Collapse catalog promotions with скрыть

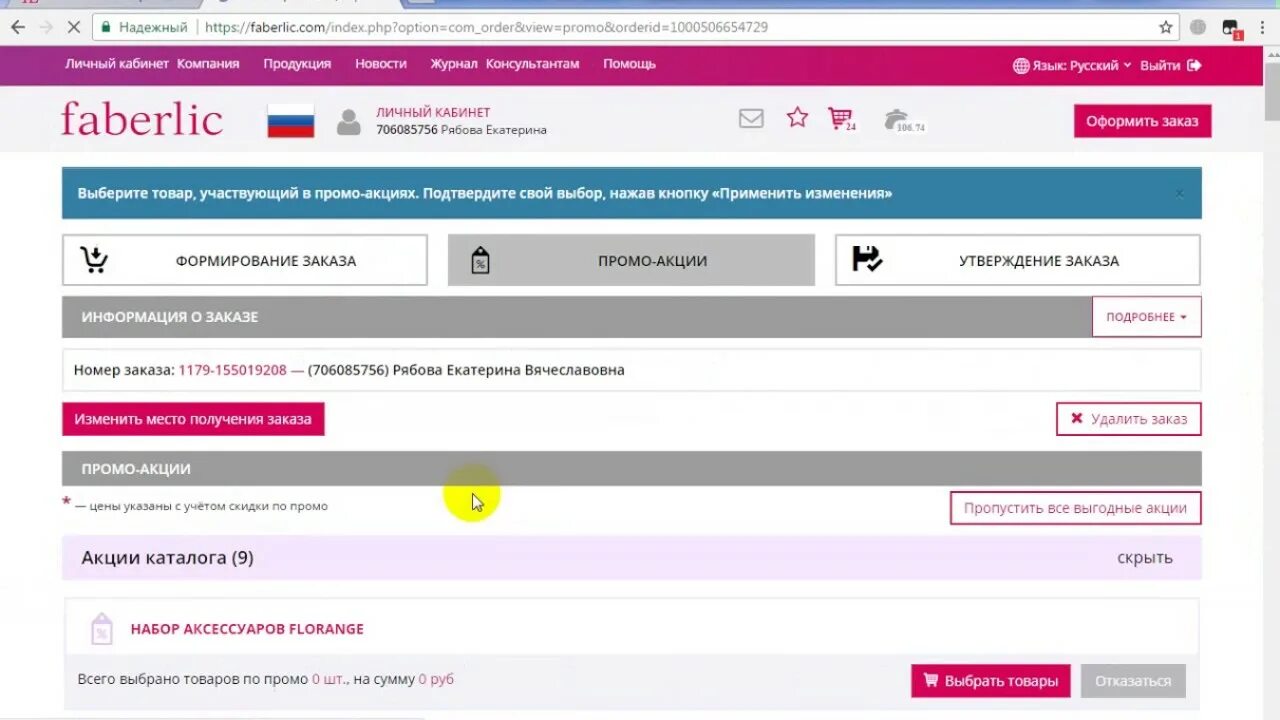1145,558
